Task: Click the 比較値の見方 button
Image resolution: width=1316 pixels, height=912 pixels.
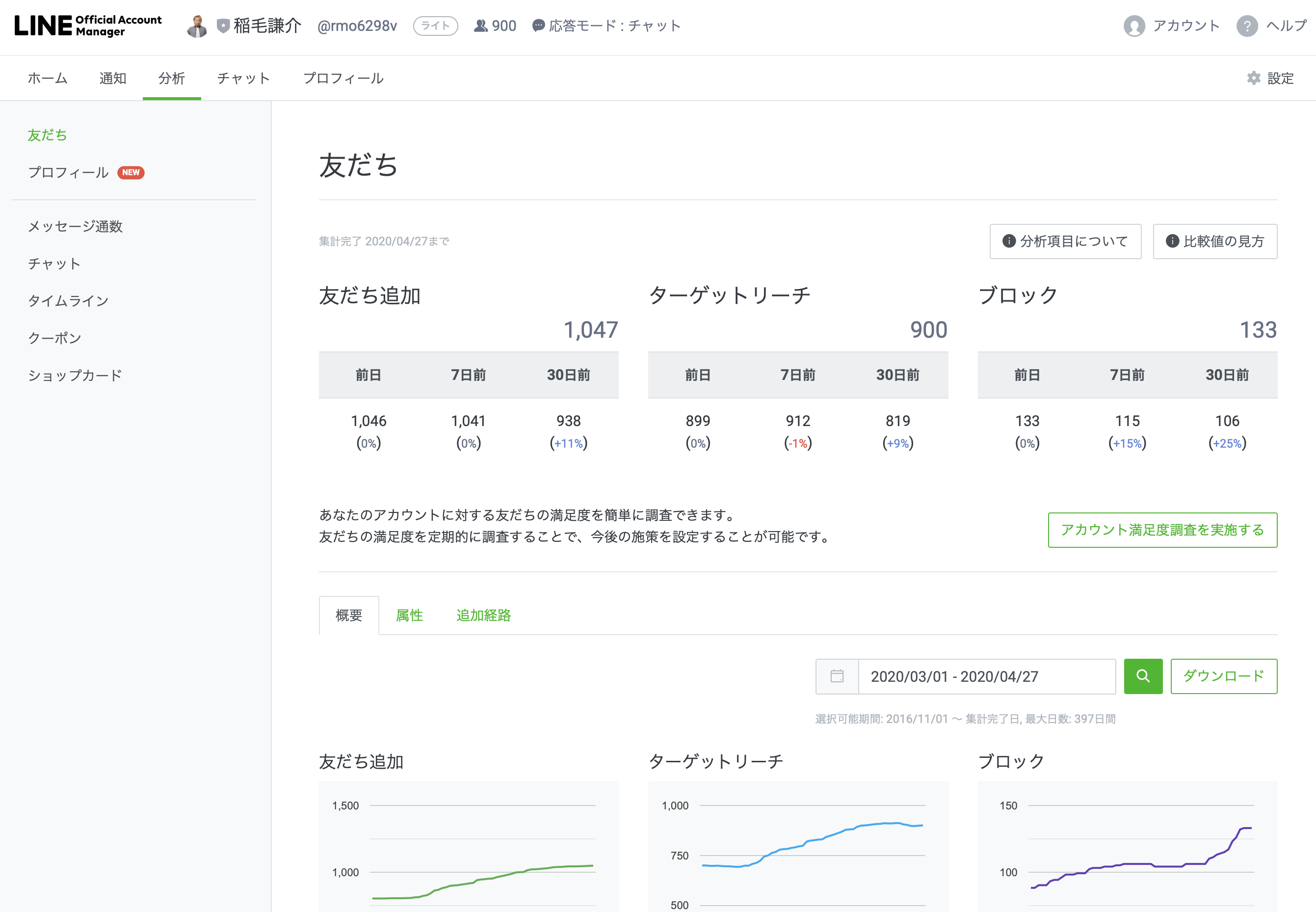Action: [x=1215, y=241]
